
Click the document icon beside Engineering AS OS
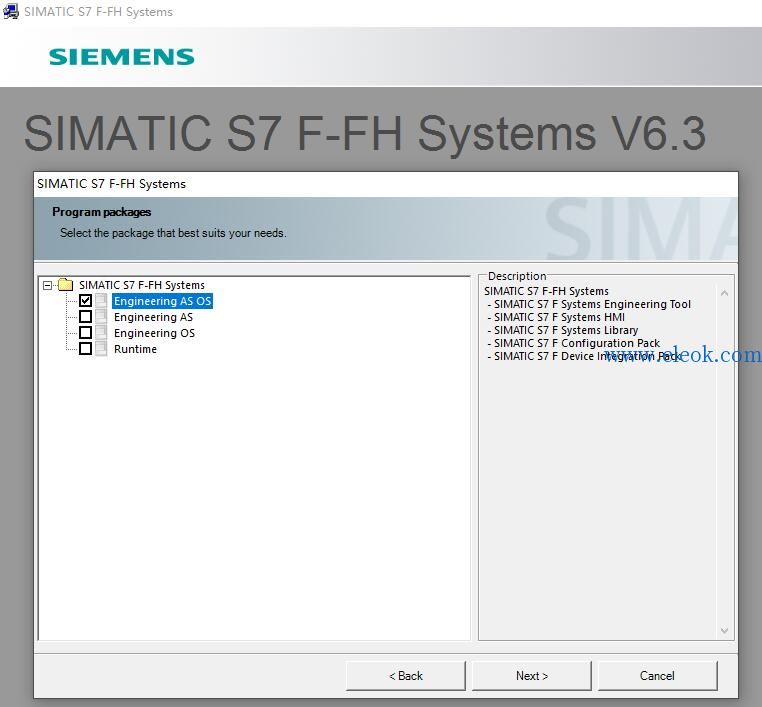click(101, 301)
